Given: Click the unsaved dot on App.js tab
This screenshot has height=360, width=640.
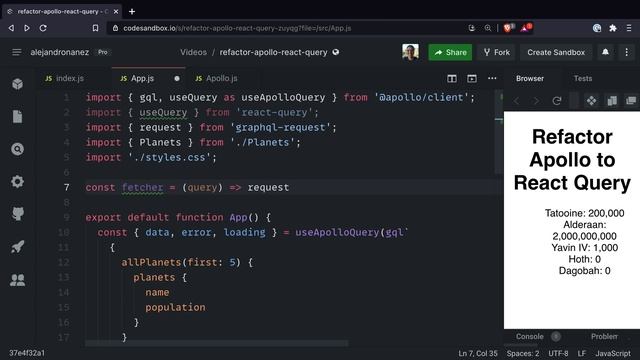Looking at the screenshot, I should pos(177,78).
